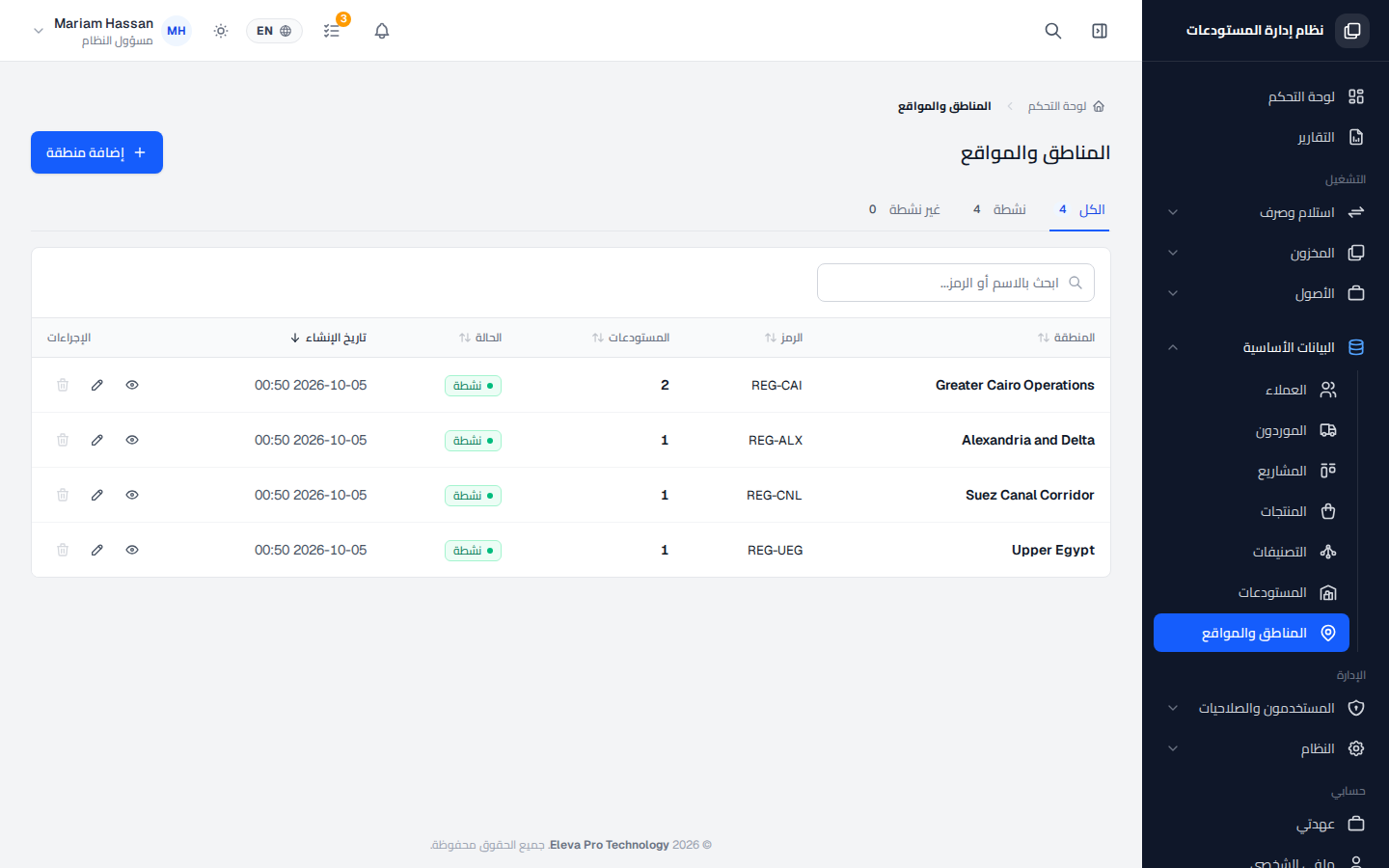1389x868 pixels.
Task: Edit the Greater Cairo Operations region
Action: [x=97, y=385]
